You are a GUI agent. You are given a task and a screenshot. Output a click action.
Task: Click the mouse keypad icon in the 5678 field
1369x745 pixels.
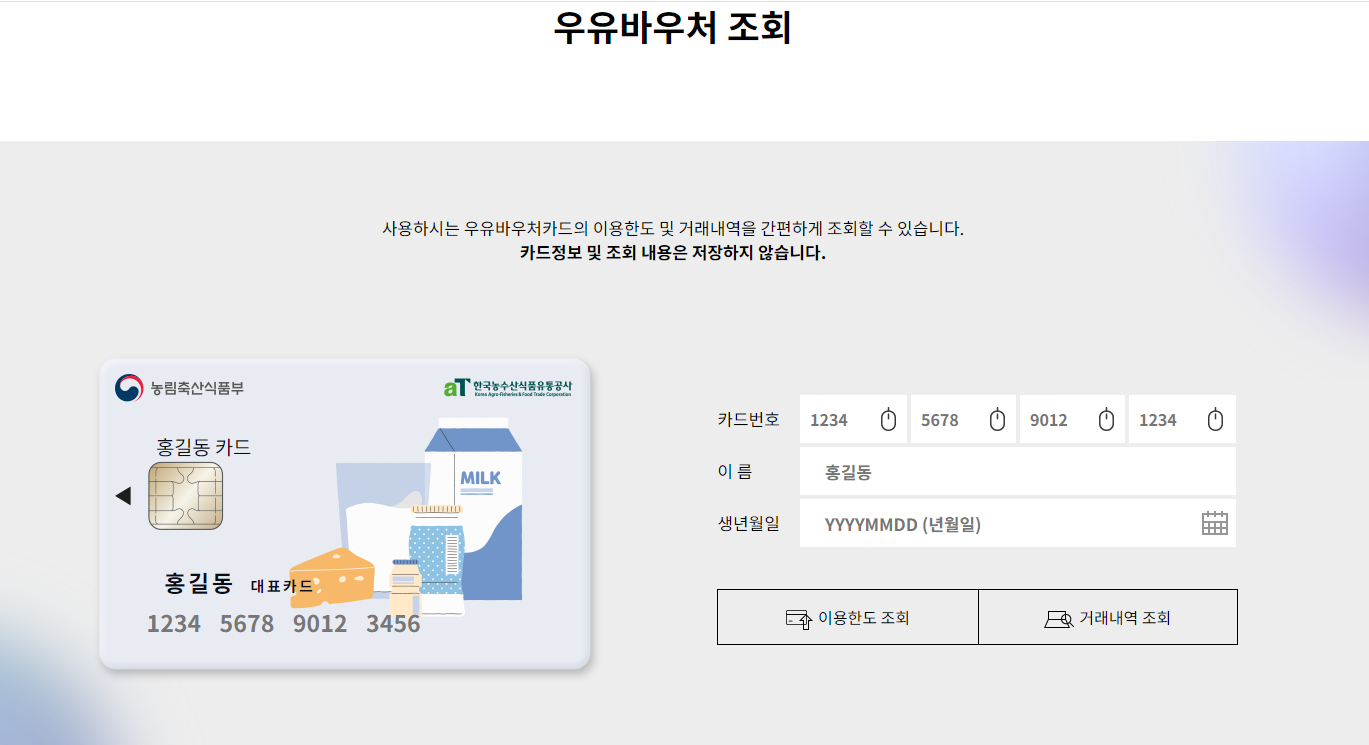[997, 419]
